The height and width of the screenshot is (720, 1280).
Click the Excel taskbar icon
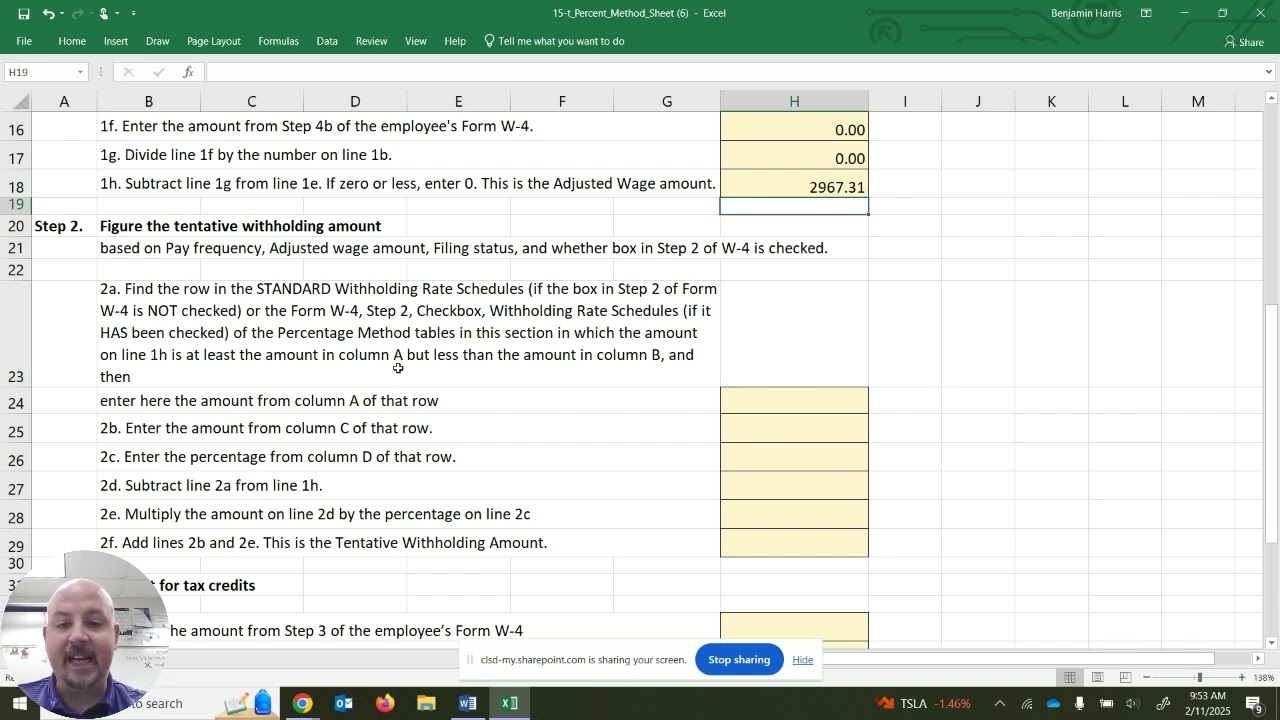tap(509, 704)
